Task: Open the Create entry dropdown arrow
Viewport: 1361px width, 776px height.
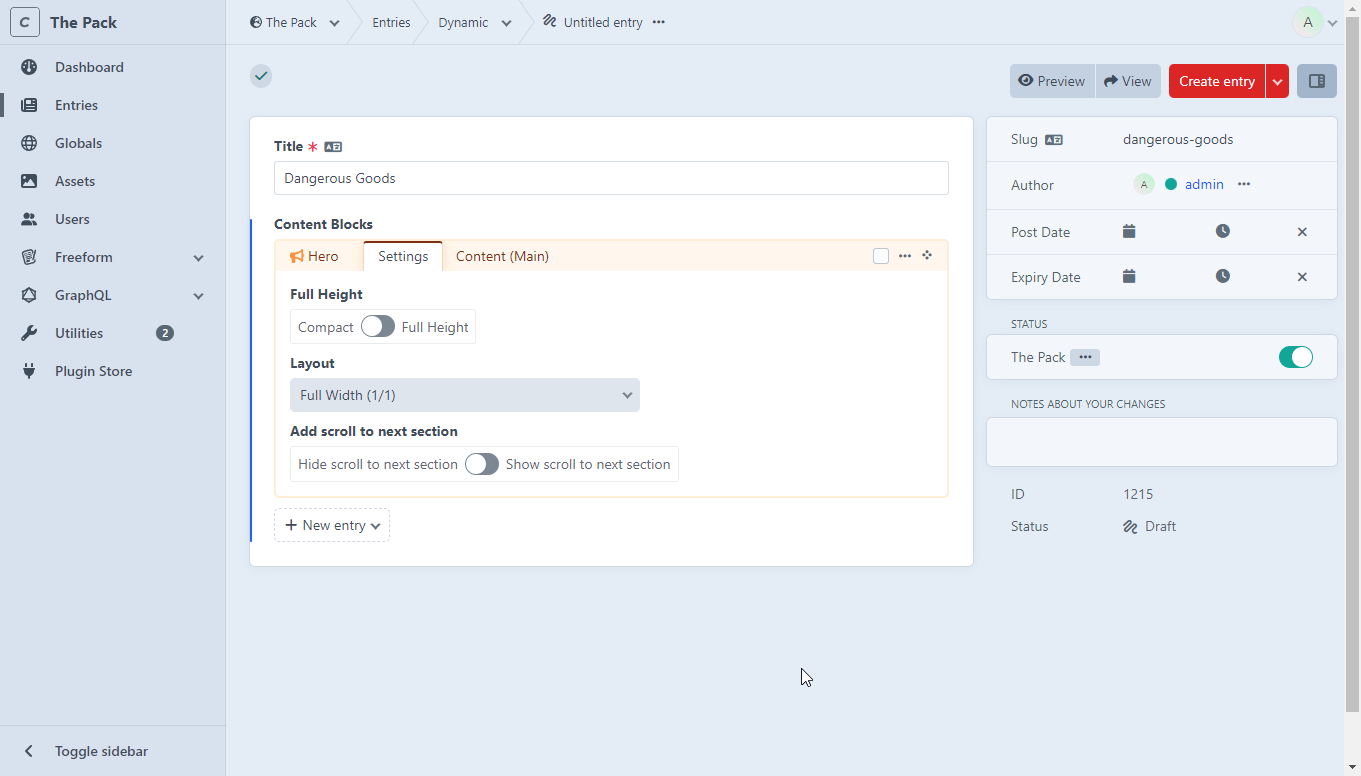Action: 1277,81
